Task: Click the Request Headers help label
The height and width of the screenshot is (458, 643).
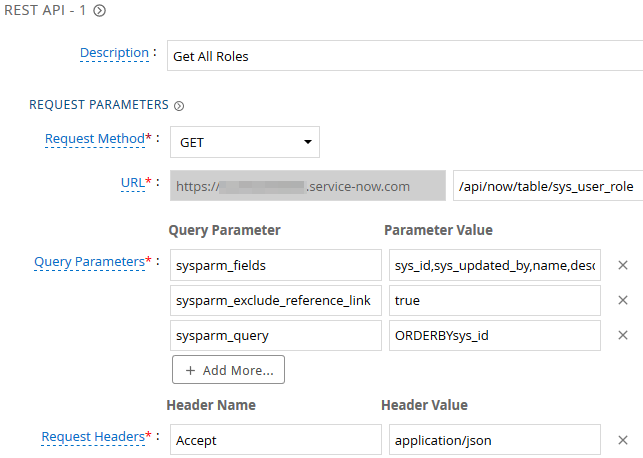Action: 93,437
